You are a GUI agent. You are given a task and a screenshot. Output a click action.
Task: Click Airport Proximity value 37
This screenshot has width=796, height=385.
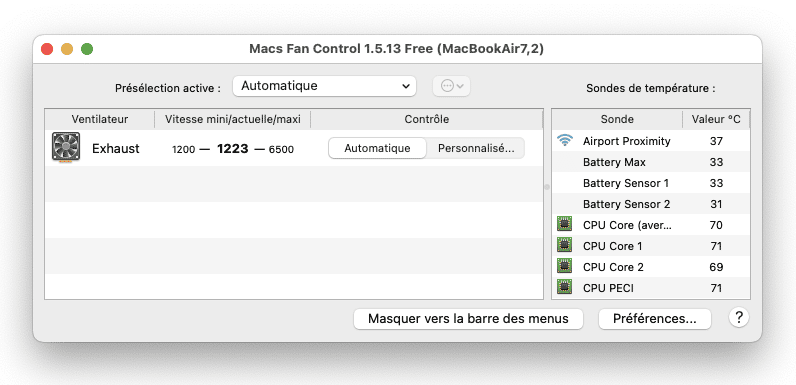coord(716,141)
